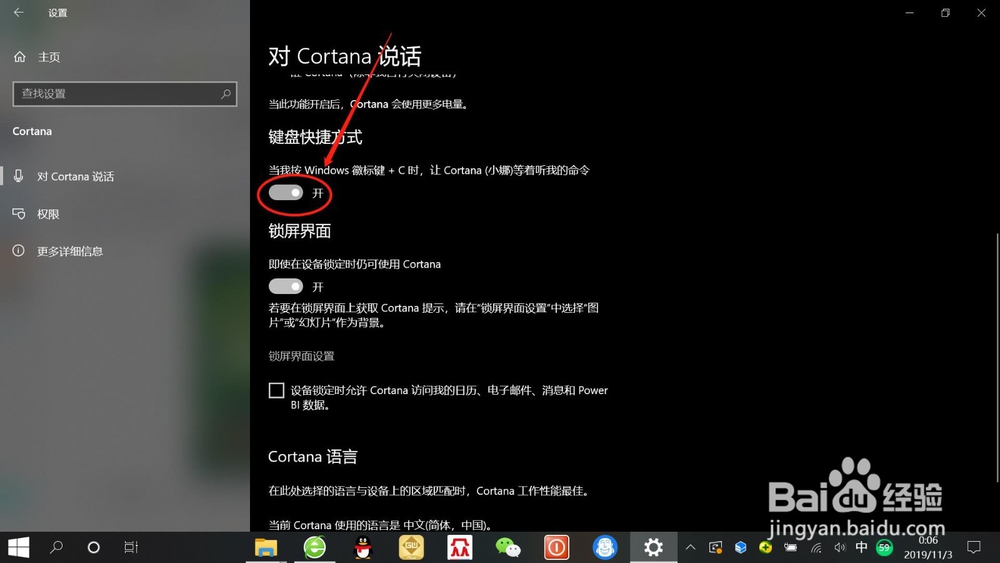
Task: Click the 键盘快捷方式 heading
Action: click(x=315, y=136)
